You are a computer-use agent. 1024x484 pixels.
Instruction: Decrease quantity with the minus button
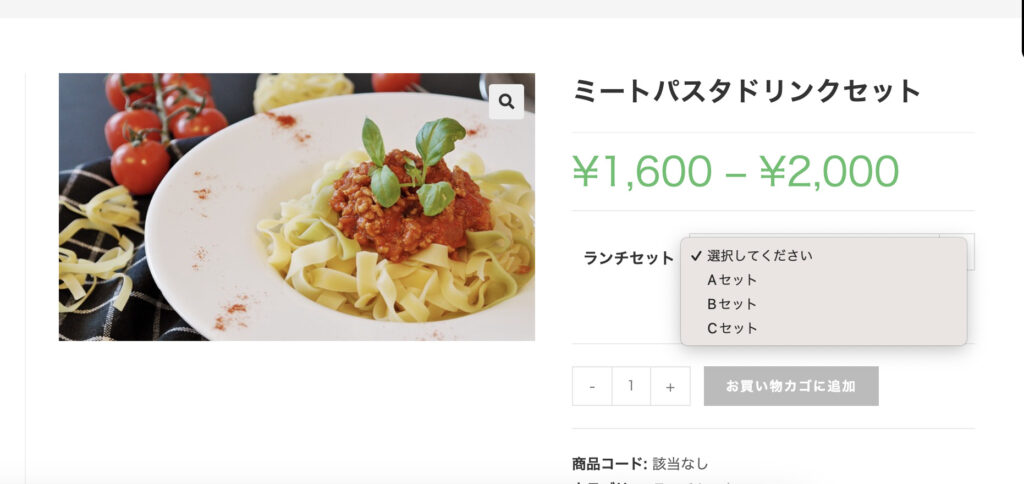[x=592, y=386]
